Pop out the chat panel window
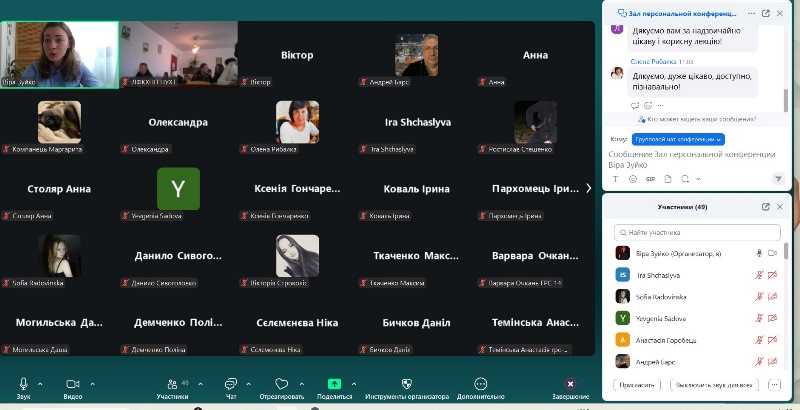 click(766, 13)
